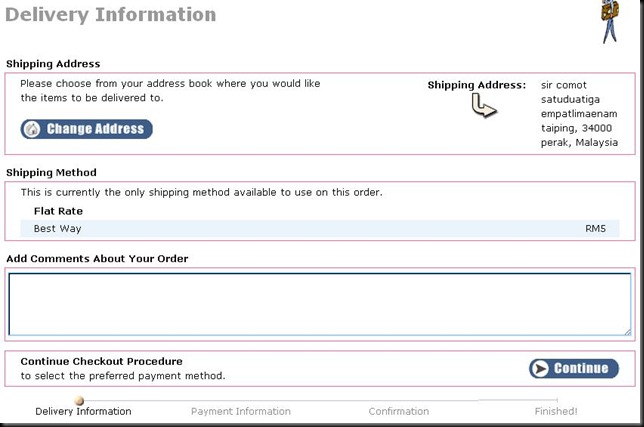Screen dimensions: 644x427
Task: Click the Continue button
Action: pos(574,368)
